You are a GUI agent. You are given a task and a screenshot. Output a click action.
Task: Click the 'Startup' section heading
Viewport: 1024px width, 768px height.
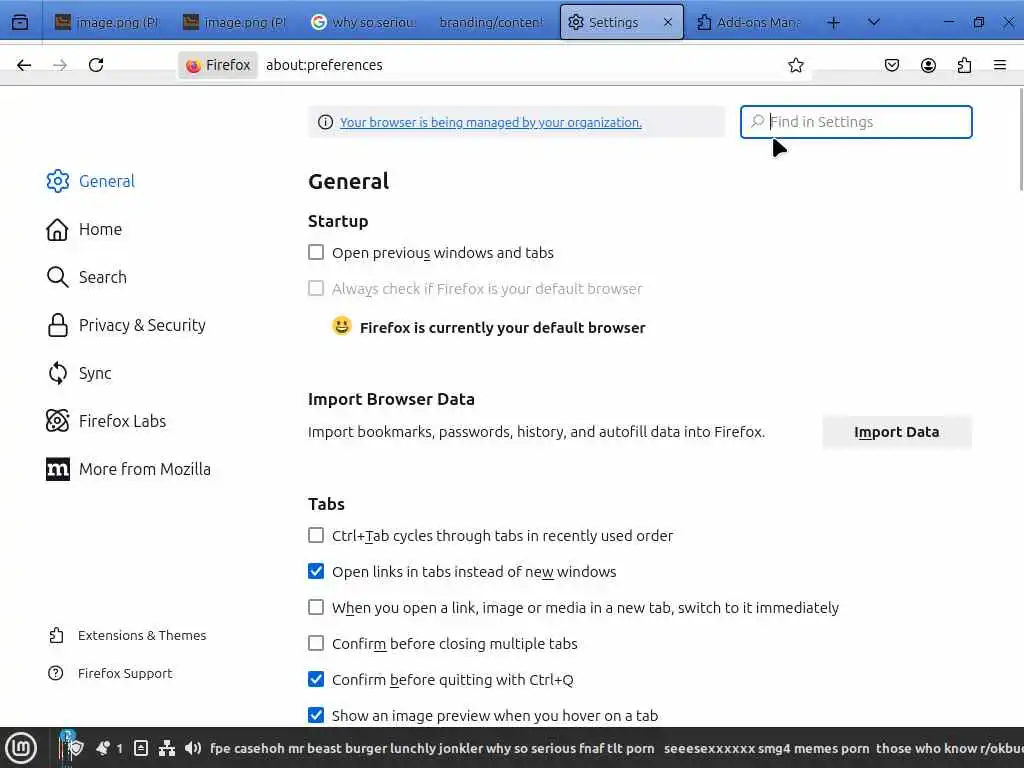coord(338,221)
